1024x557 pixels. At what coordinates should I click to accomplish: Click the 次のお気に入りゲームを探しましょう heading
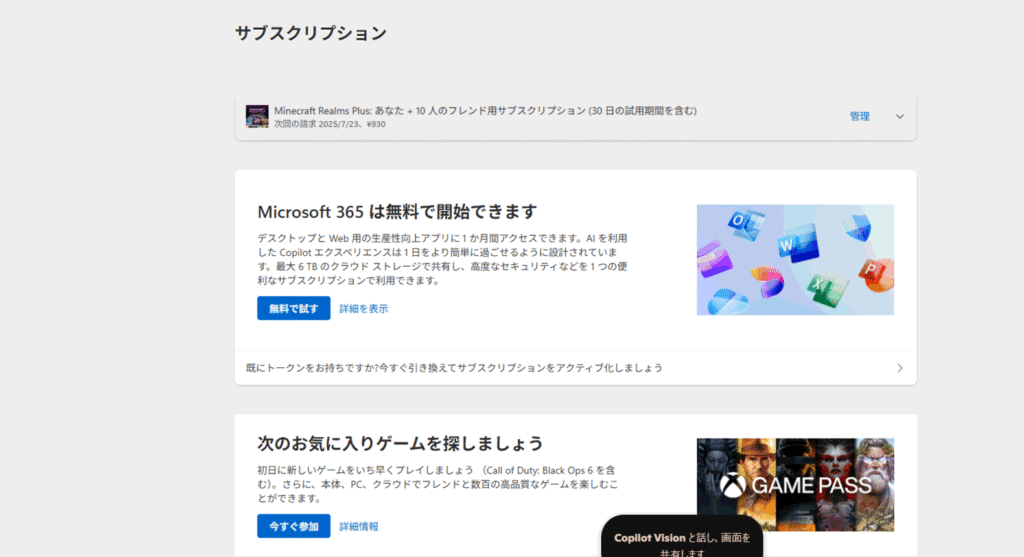click(400, 443)
